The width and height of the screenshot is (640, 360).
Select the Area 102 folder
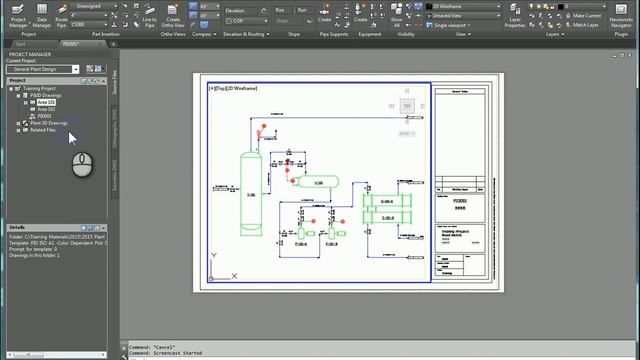pos(46,109)
